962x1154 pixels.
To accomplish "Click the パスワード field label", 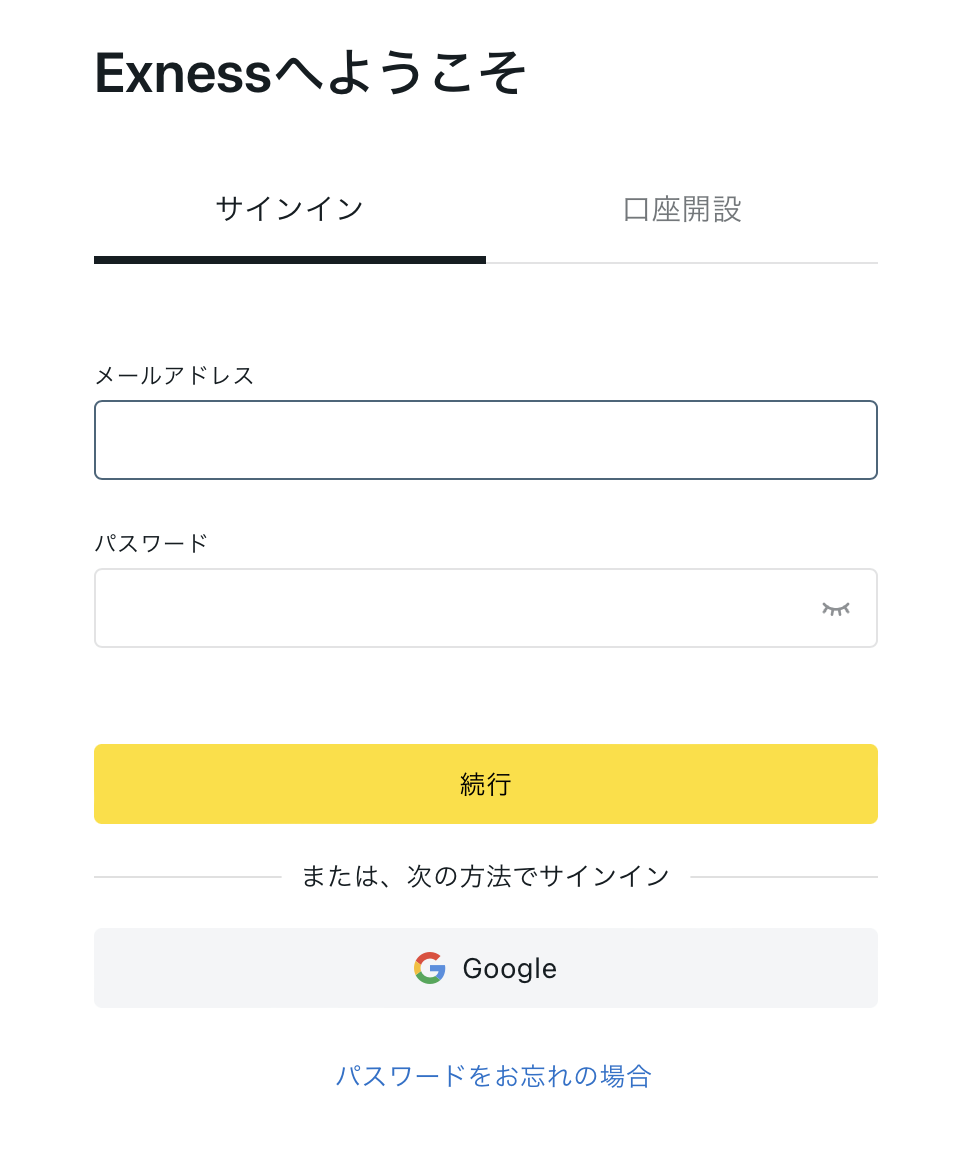I will 151,543.
